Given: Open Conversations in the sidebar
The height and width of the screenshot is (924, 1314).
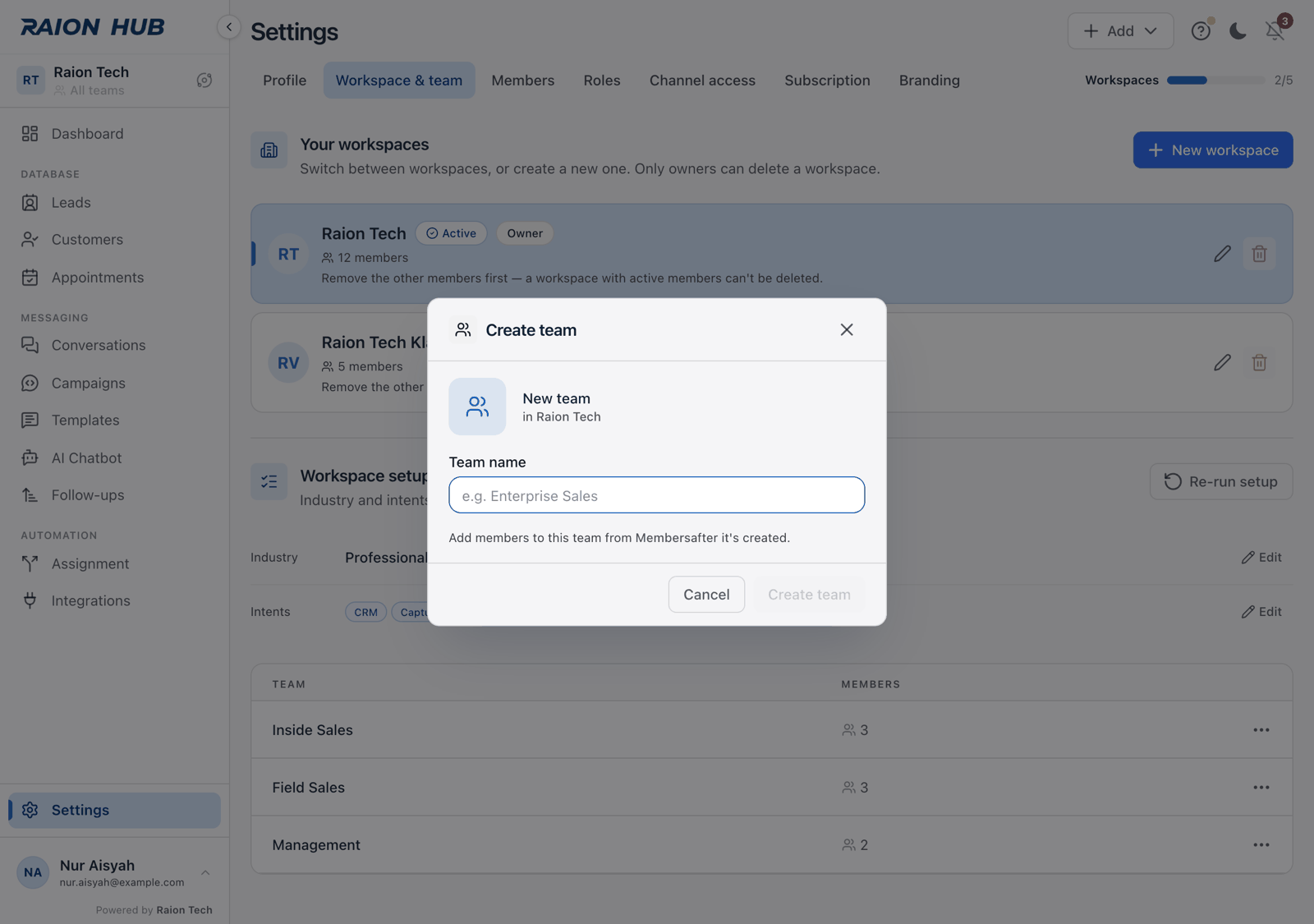Looking at the screenshot, I should click(114, 345).
